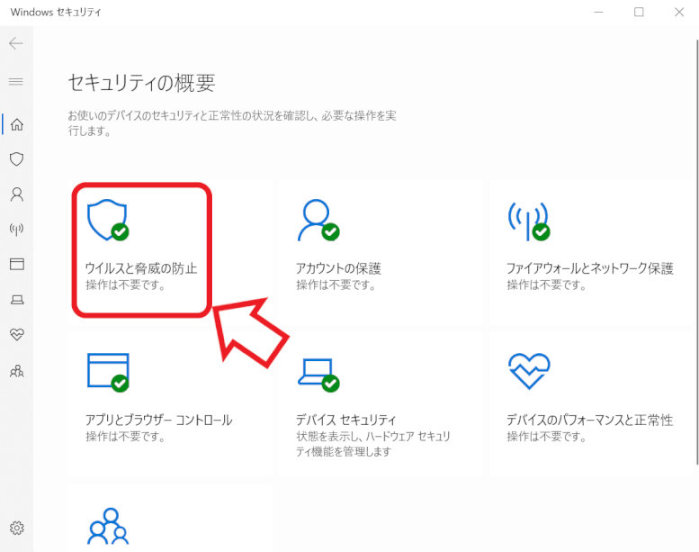Click 操作は不要です under ウイルスと脅威の防止

click(x=125, y=284)
